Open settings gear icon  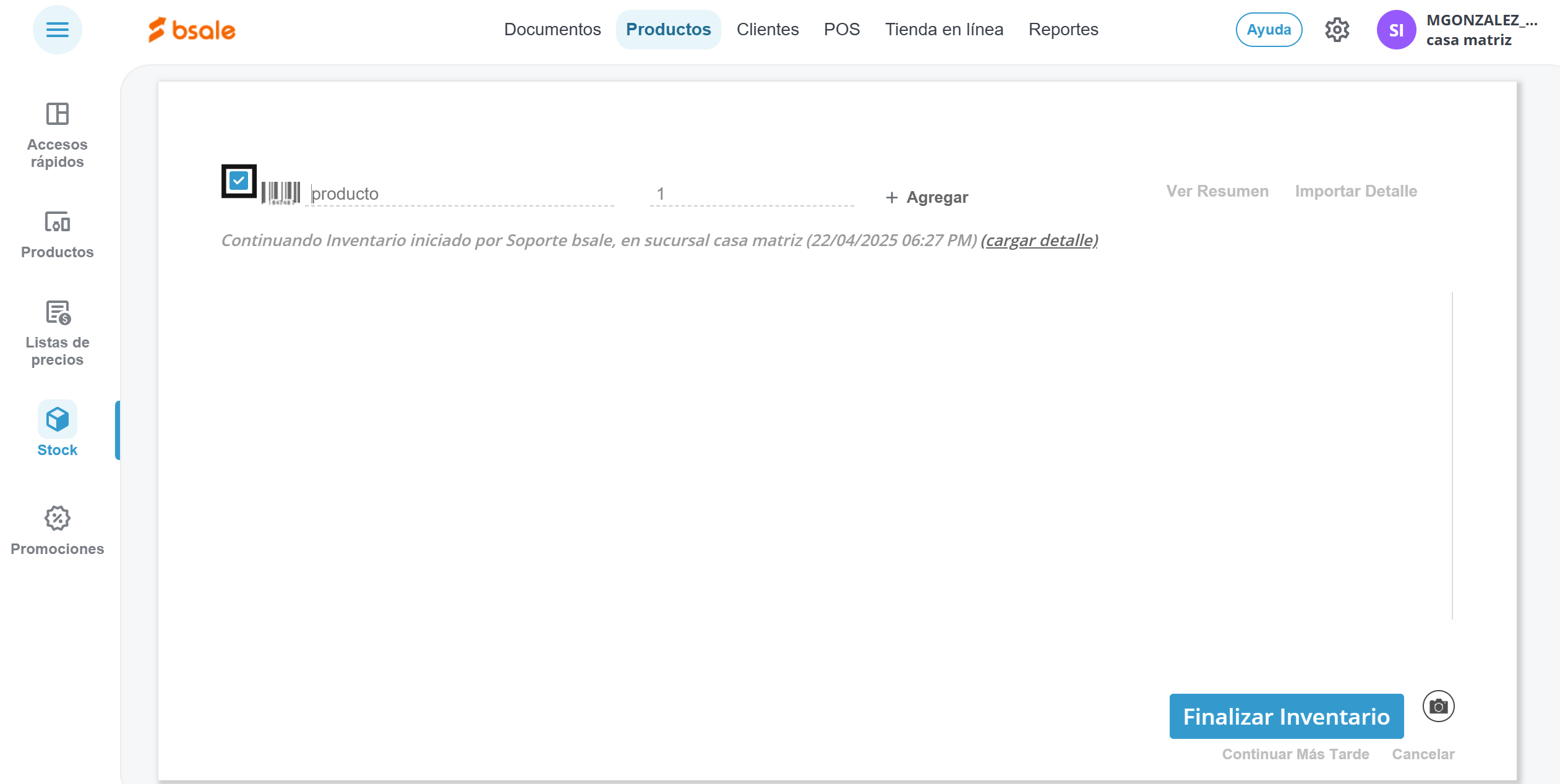click(1336, 30)
